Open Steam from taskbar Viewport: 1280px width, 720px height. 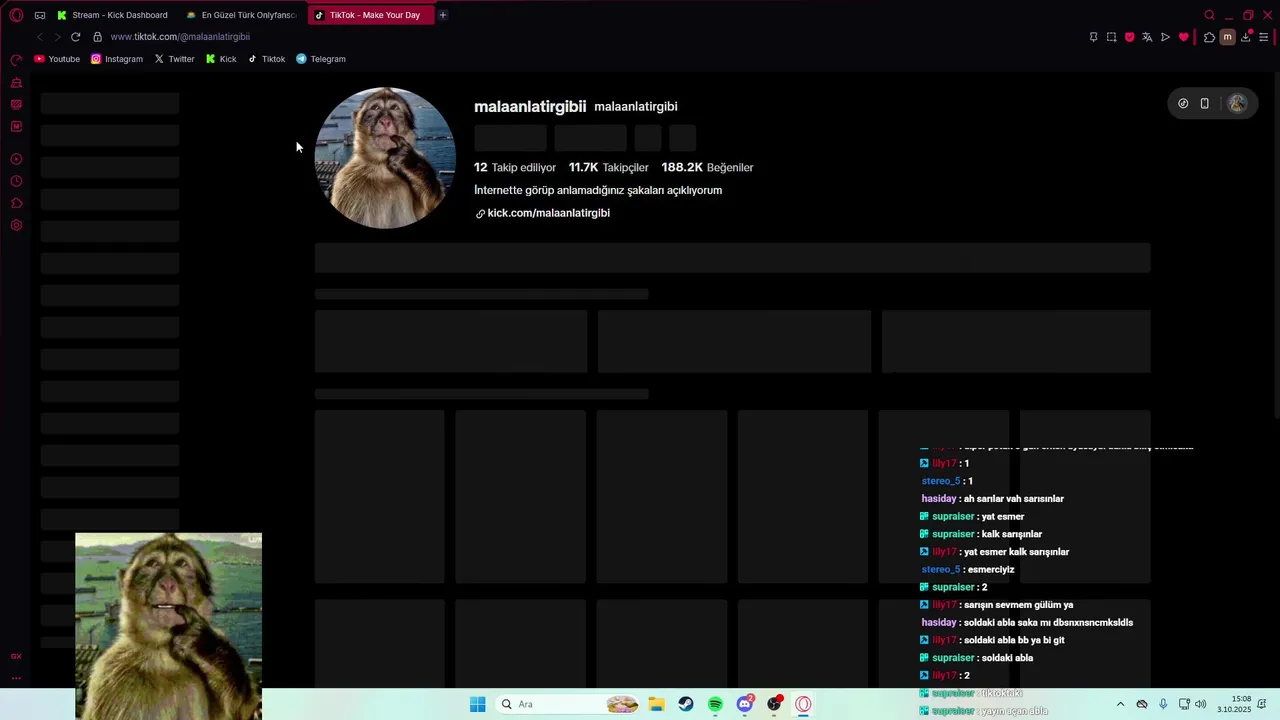tap(686, 704)
